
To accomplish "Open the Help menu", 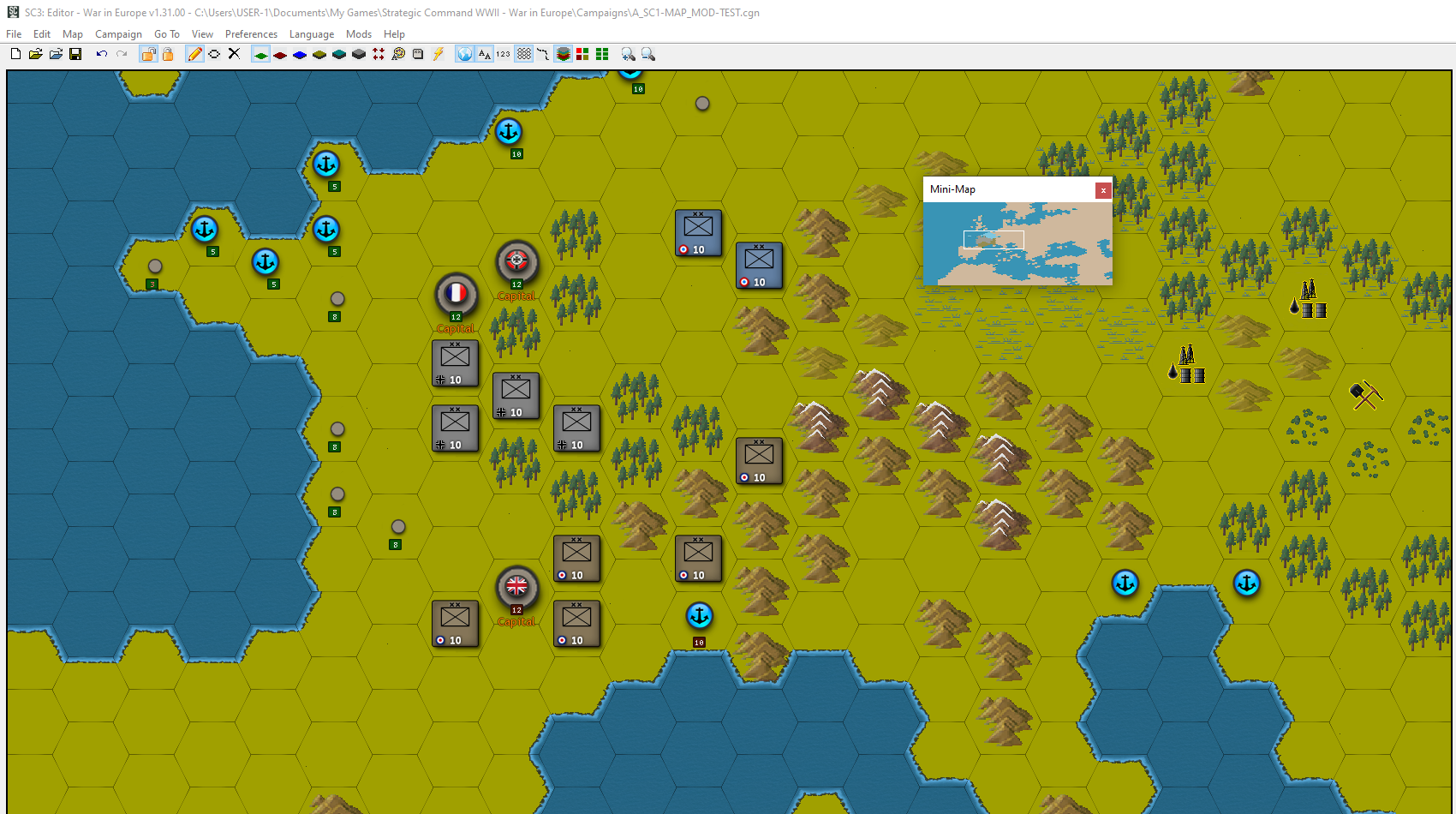I will 394,34.
